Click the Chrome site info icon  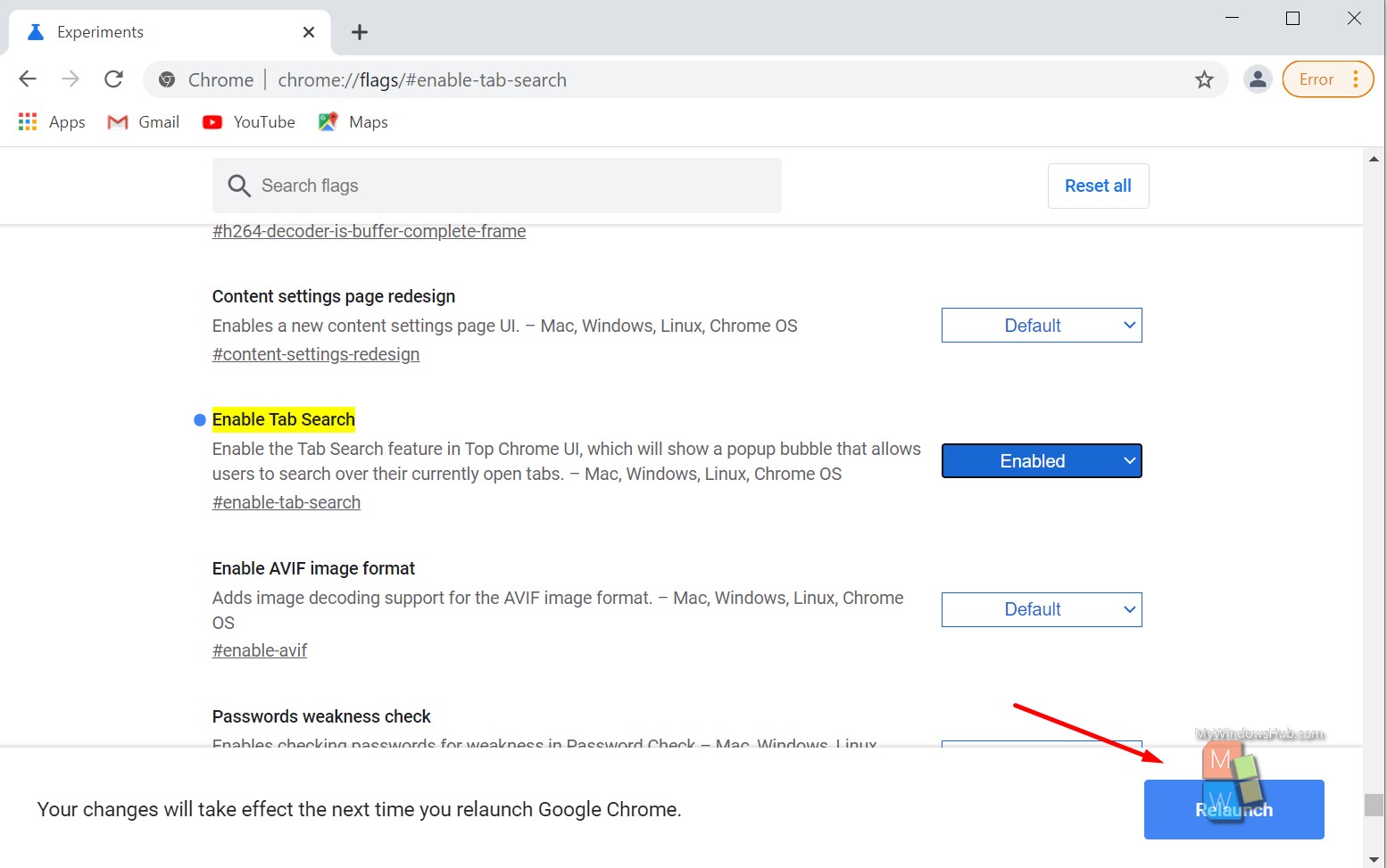[167, 79]
